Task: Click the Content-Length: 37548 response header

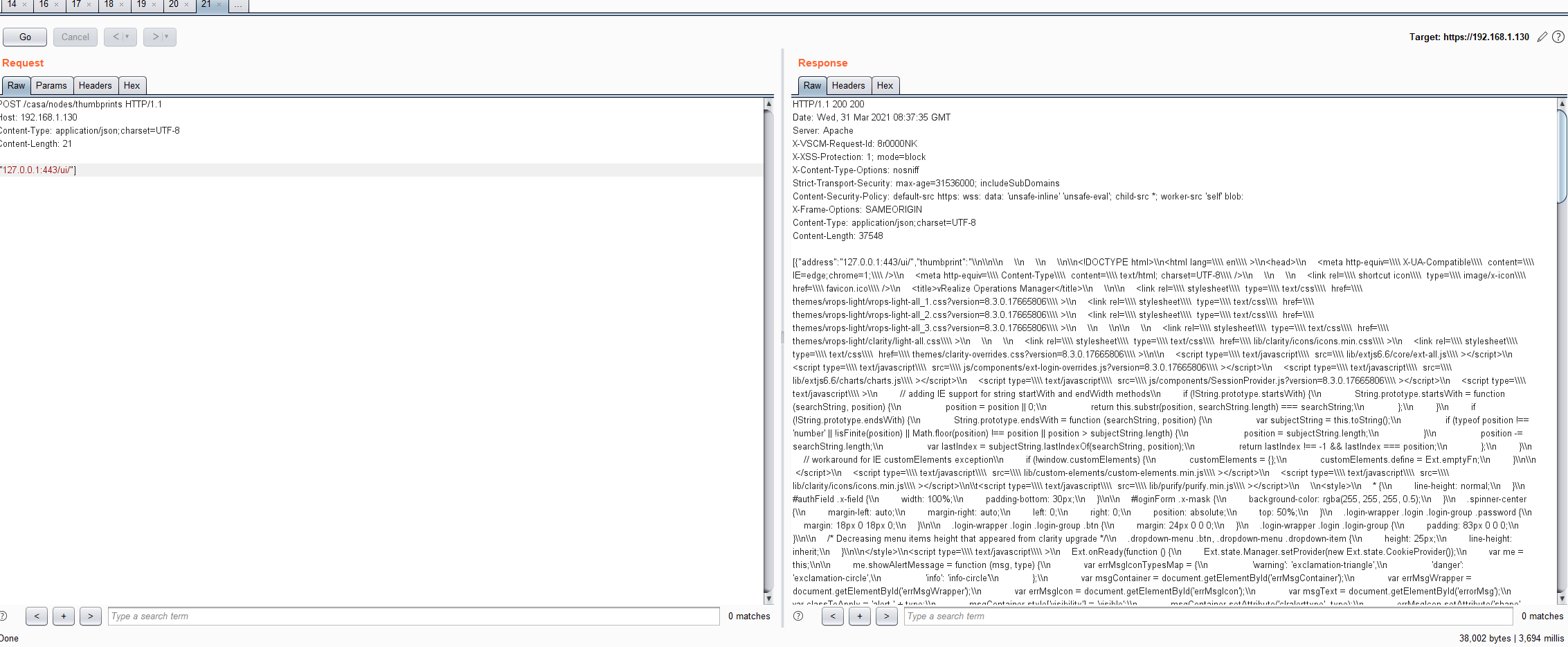Action: tap(838, 236)
